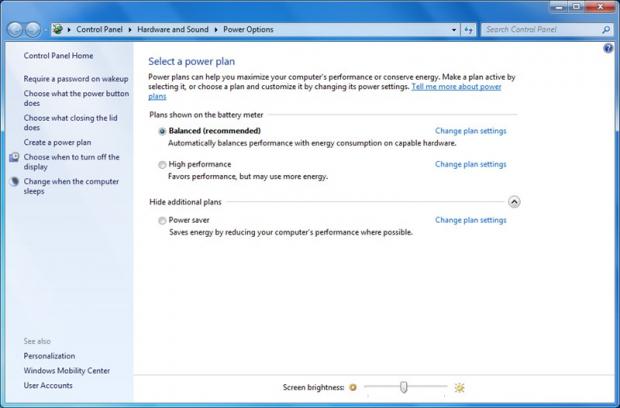Open Change plan settings for High performance
The image size is (620, 408).
pos(470,164)
